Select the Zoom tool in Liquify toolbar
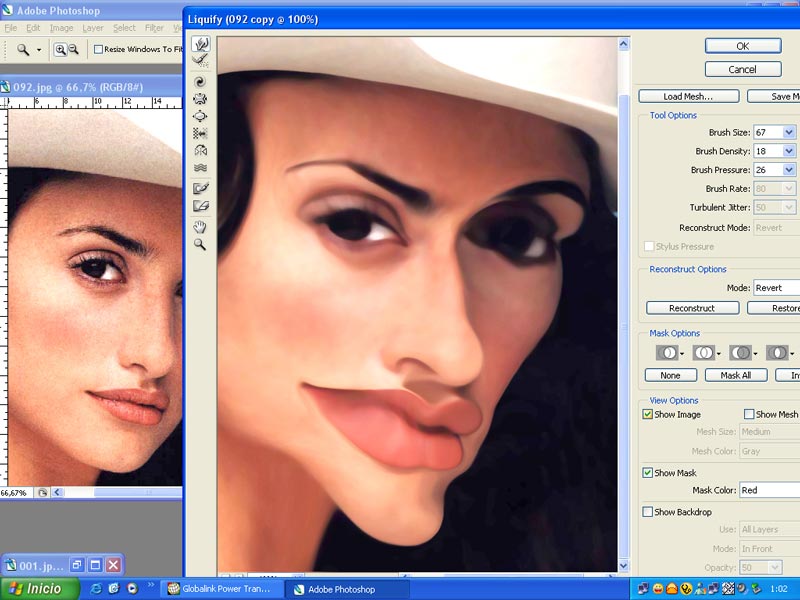The height and width of the screenshot is (600, 800). (200, 244)
